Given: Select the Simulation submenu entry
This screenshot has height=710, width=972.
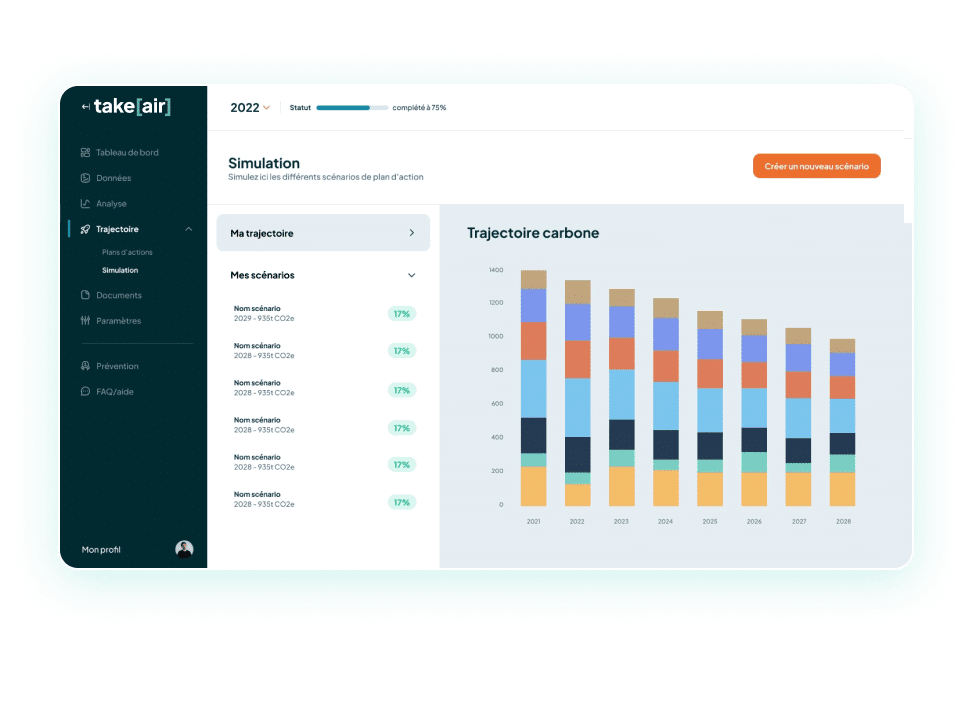Looking at the screenshot, I should [x=120, y=270].
